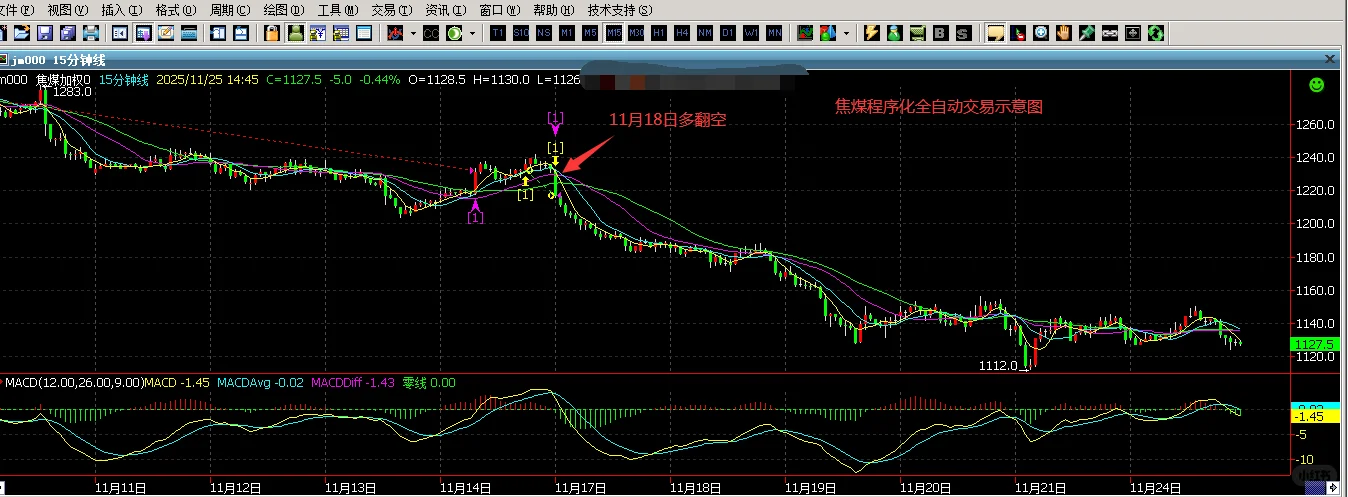
Task: Switch to M5 five-minute period
Action: (x=590, y=33)
